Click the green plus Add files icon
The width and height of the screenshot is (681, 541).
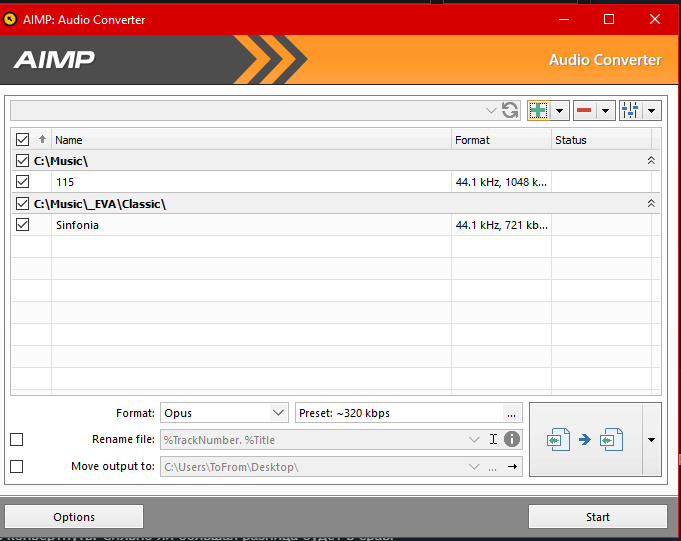(x=539, y=110)
